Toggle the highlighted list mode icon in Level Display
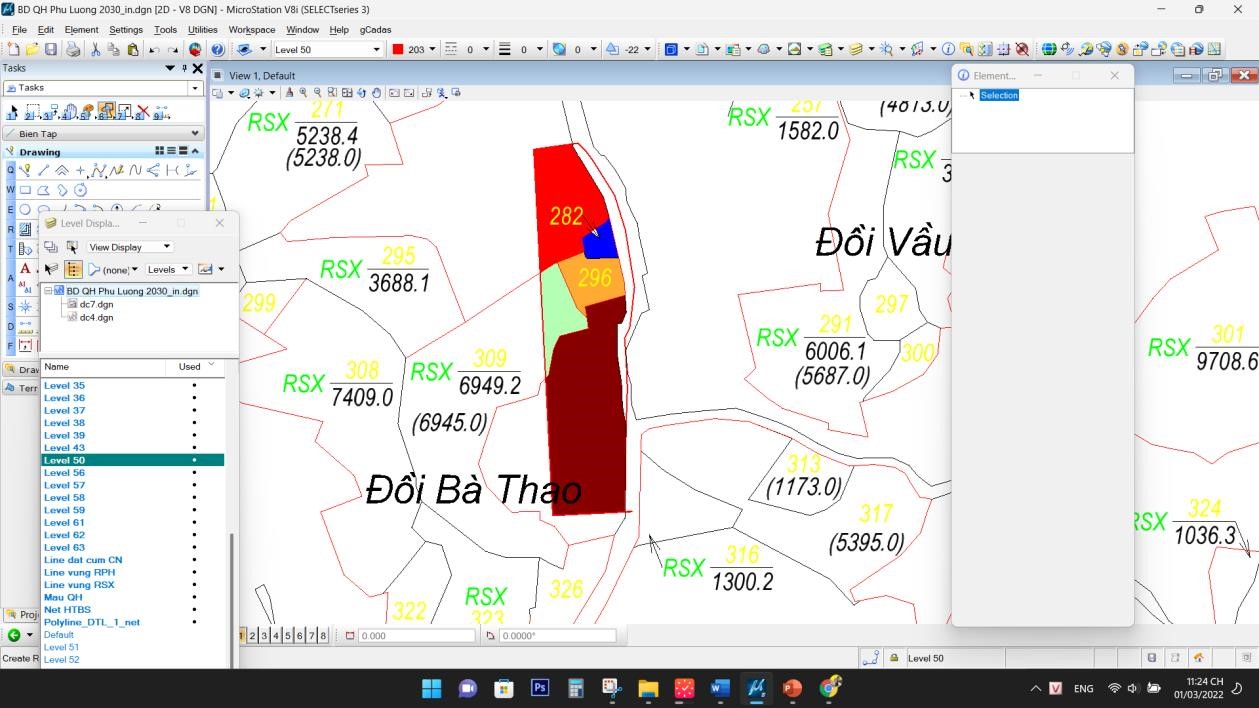 [73, 269]
